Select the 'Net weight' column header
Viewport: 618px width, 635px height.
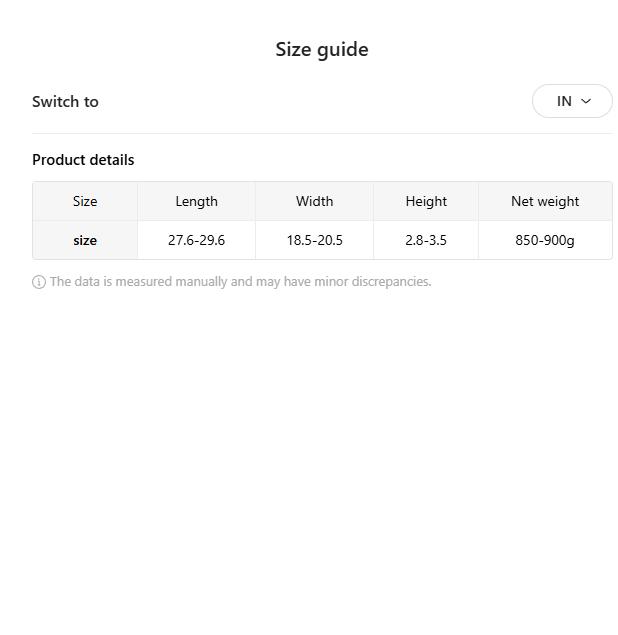click(x=545, y=201)
